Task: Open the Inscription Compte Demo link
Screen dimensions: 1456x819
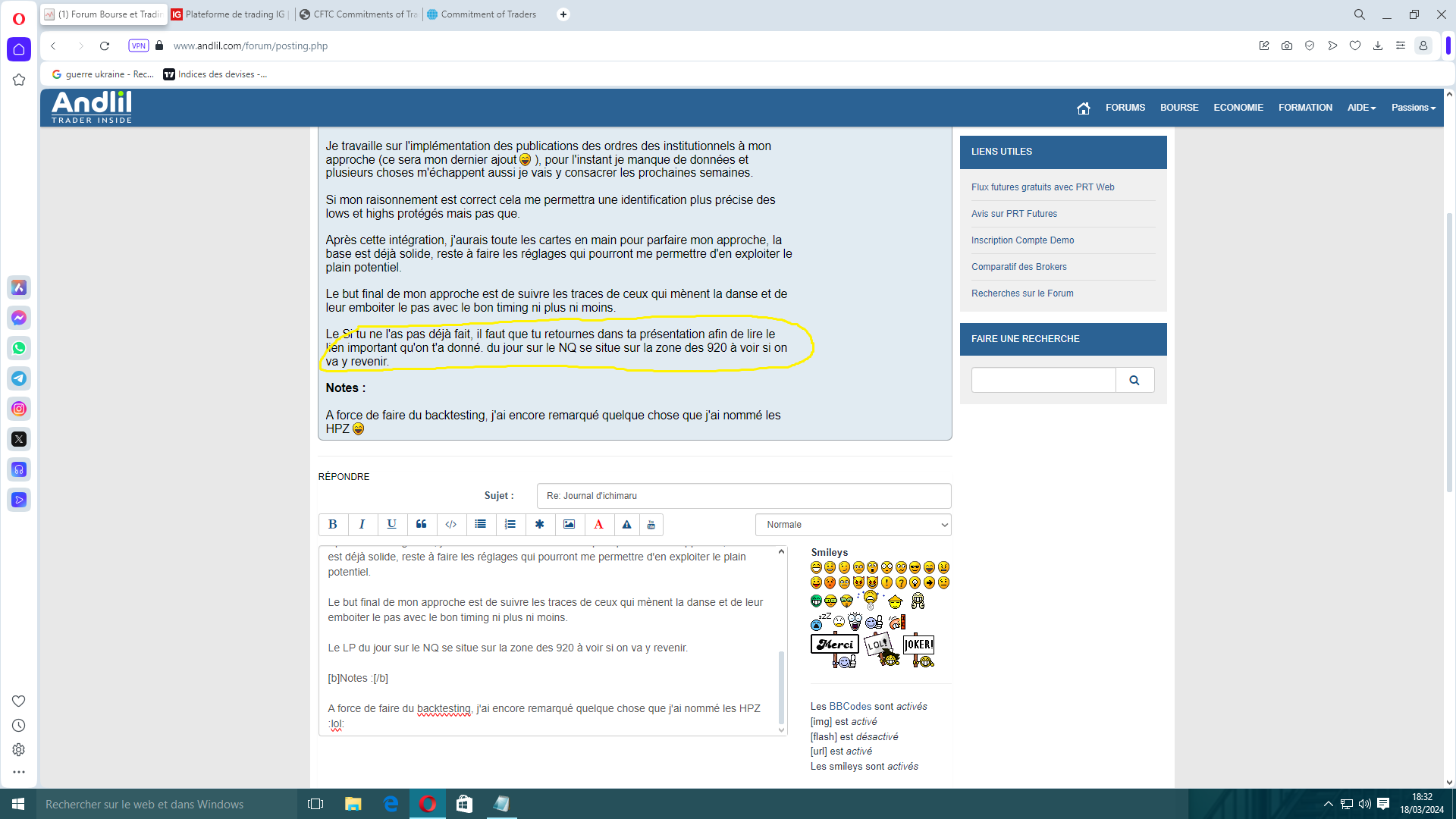Action: tap(1022, 240)
